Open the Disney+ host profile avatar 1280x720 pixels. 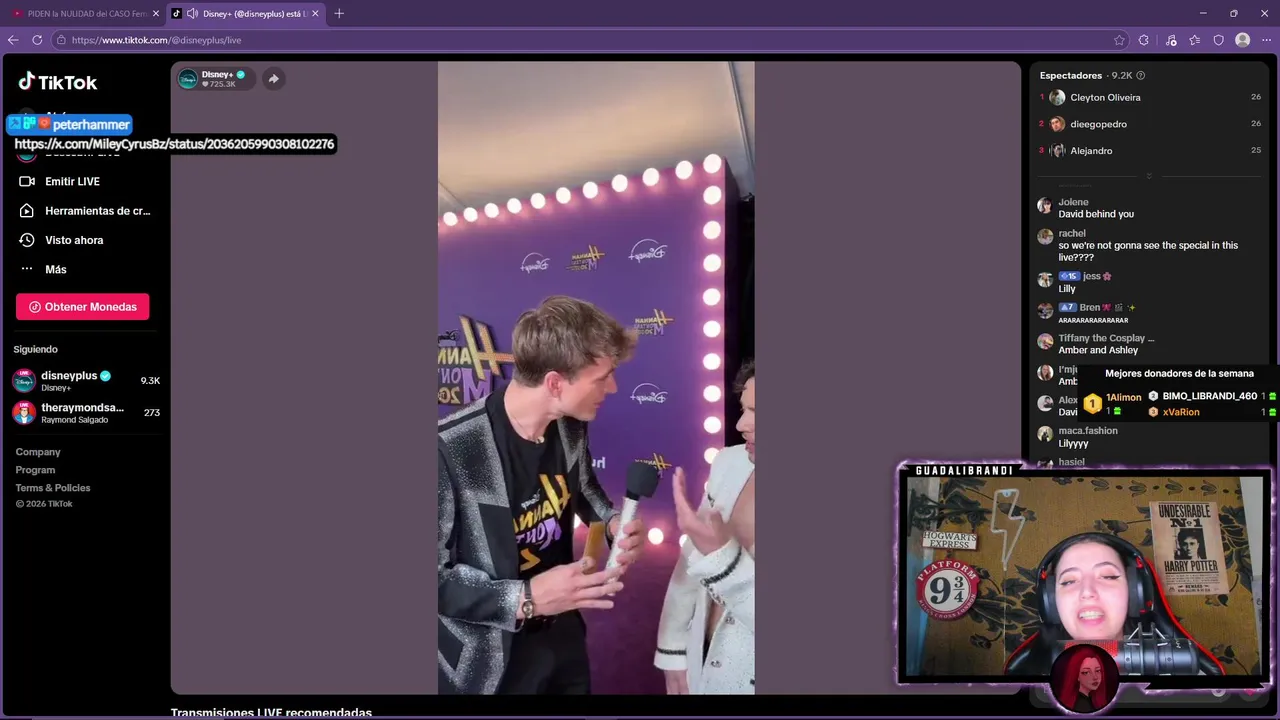pos(188,79)
